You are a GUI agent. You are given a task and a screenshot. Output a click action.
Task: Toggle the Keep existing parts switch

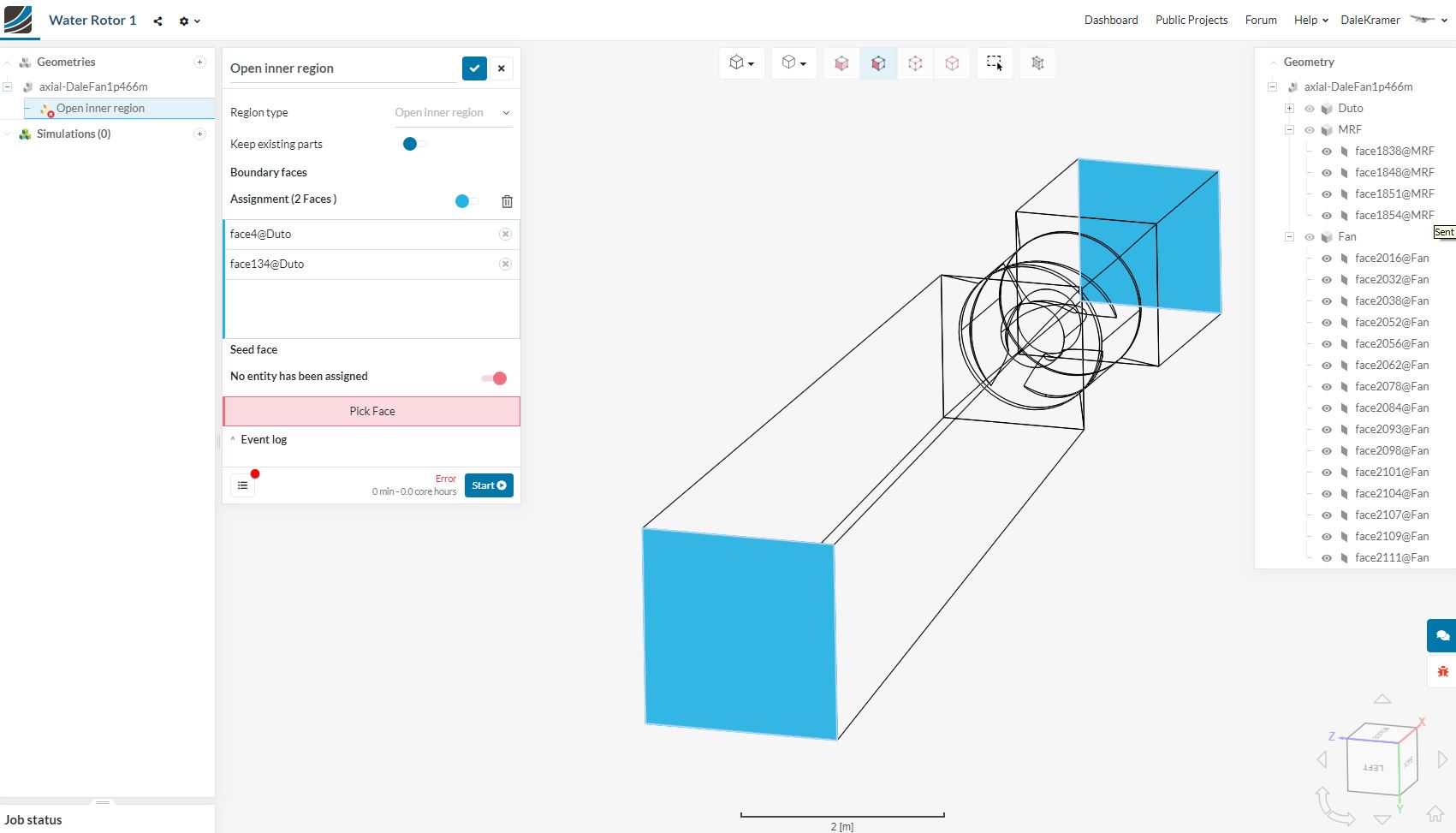414,144
